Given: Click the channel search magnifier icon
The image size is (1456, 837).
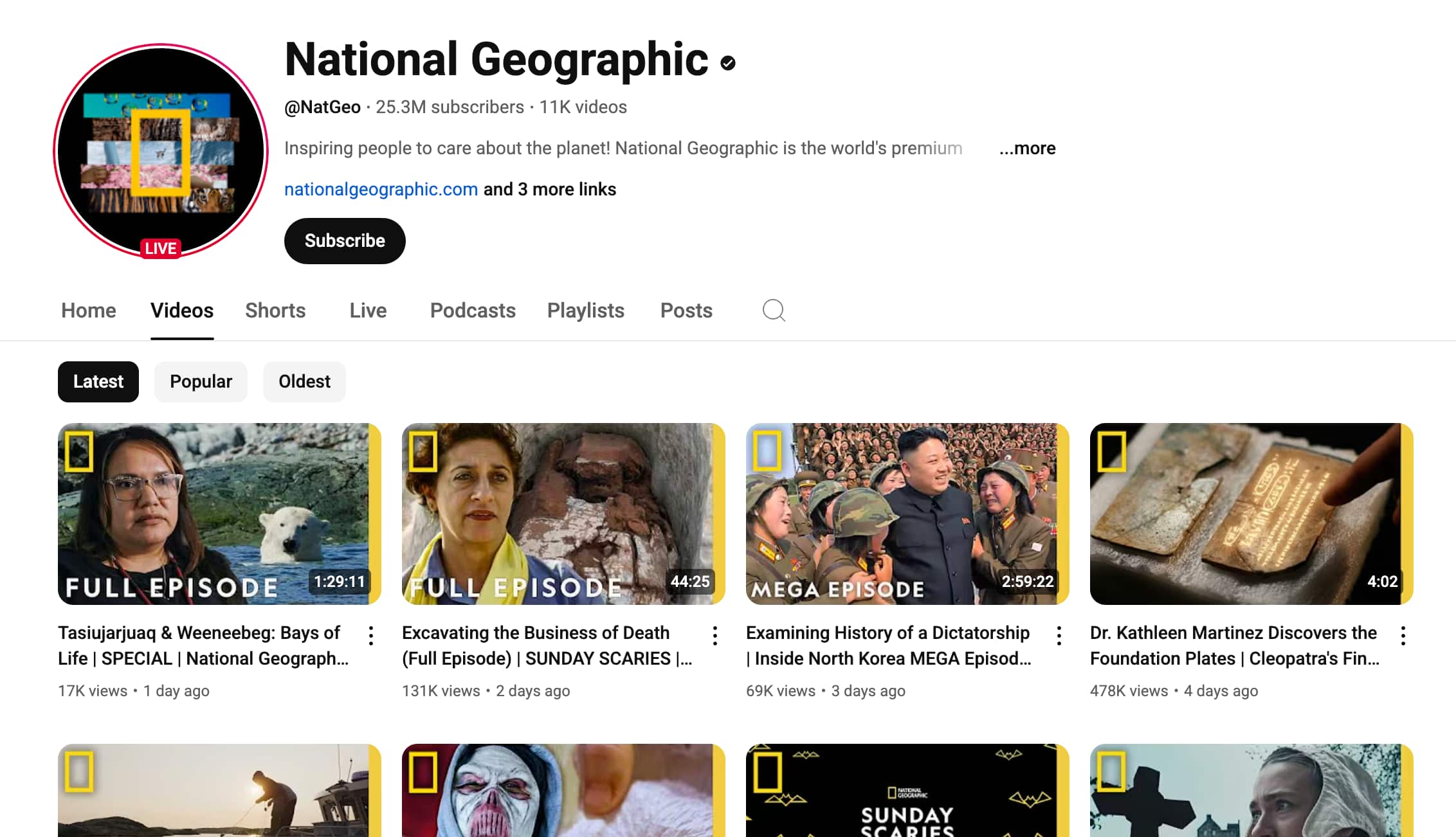Looking at the screenshot, I should pyautogui.click(x=774, y=310).
